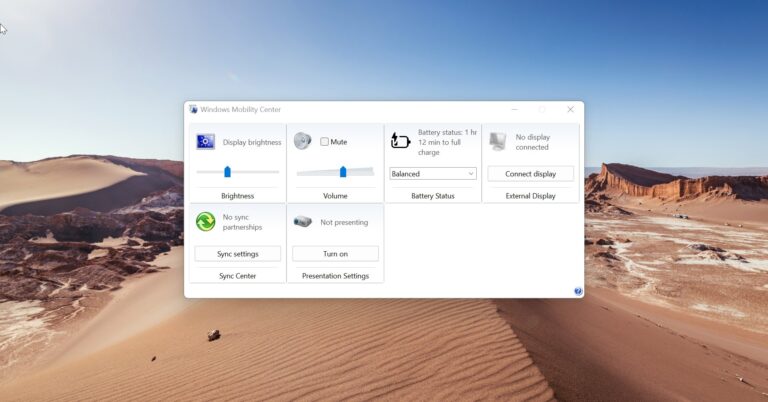Click the 'External Display' tile label
The height and width of the screenshot is (402, 768).
pyautogui.click(x=530, y=196)
